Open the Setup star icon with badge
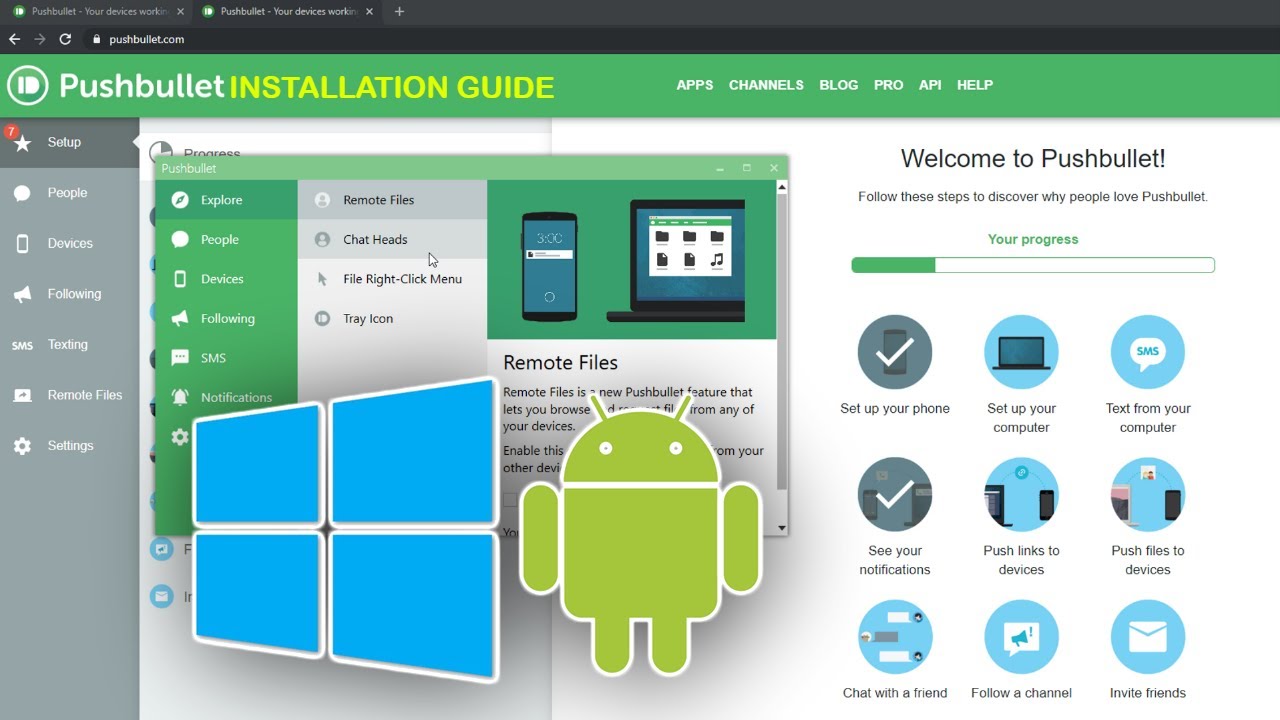Viewport: 1280px width, 720px height. [22, 142]
